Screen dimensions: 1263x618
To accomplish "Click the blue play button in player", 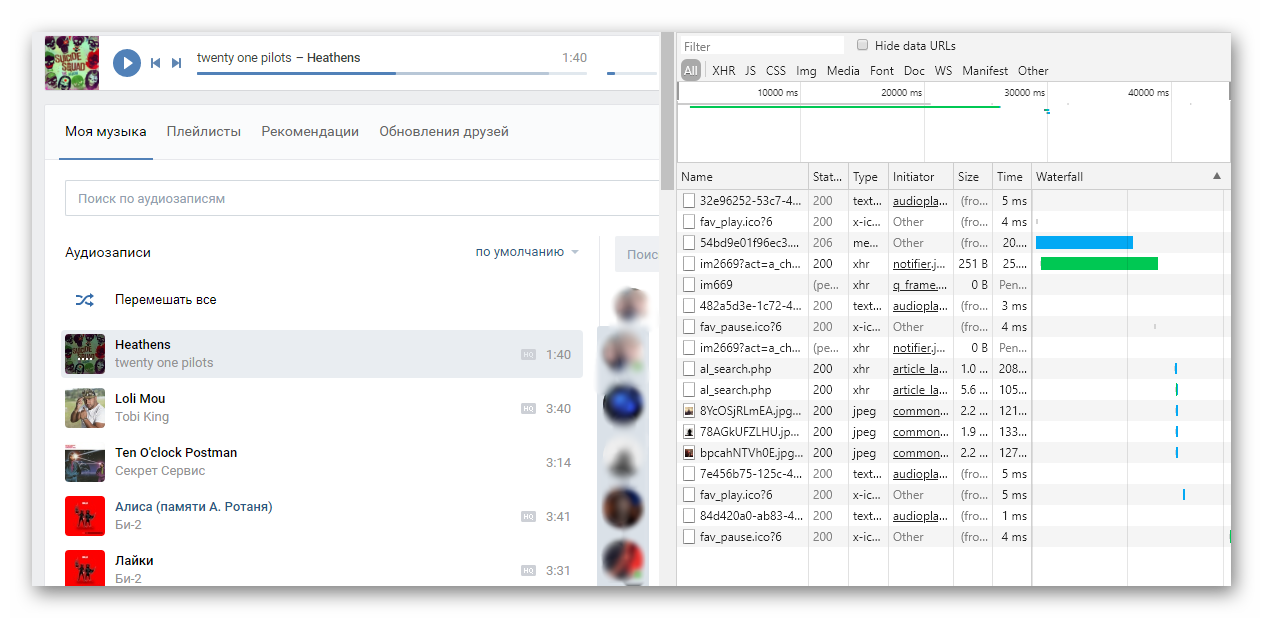I will [x=126, y=63].
